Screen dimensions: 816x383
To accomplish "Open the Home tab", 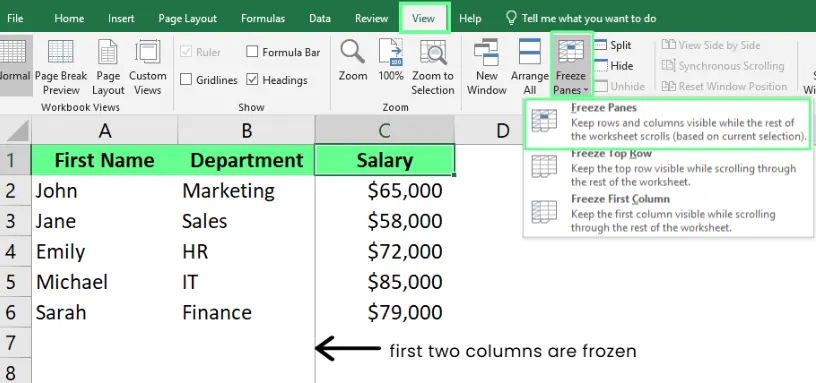I will click(69, 18).
